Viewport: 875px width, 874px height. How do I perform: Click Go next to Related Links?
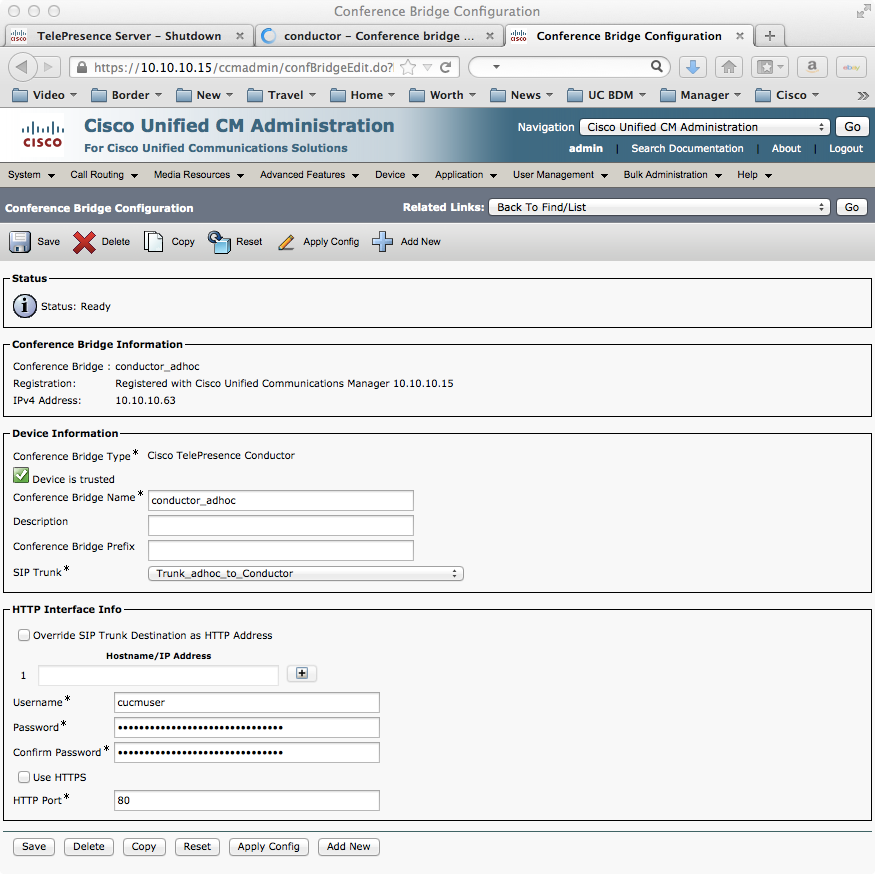(852, 207)
